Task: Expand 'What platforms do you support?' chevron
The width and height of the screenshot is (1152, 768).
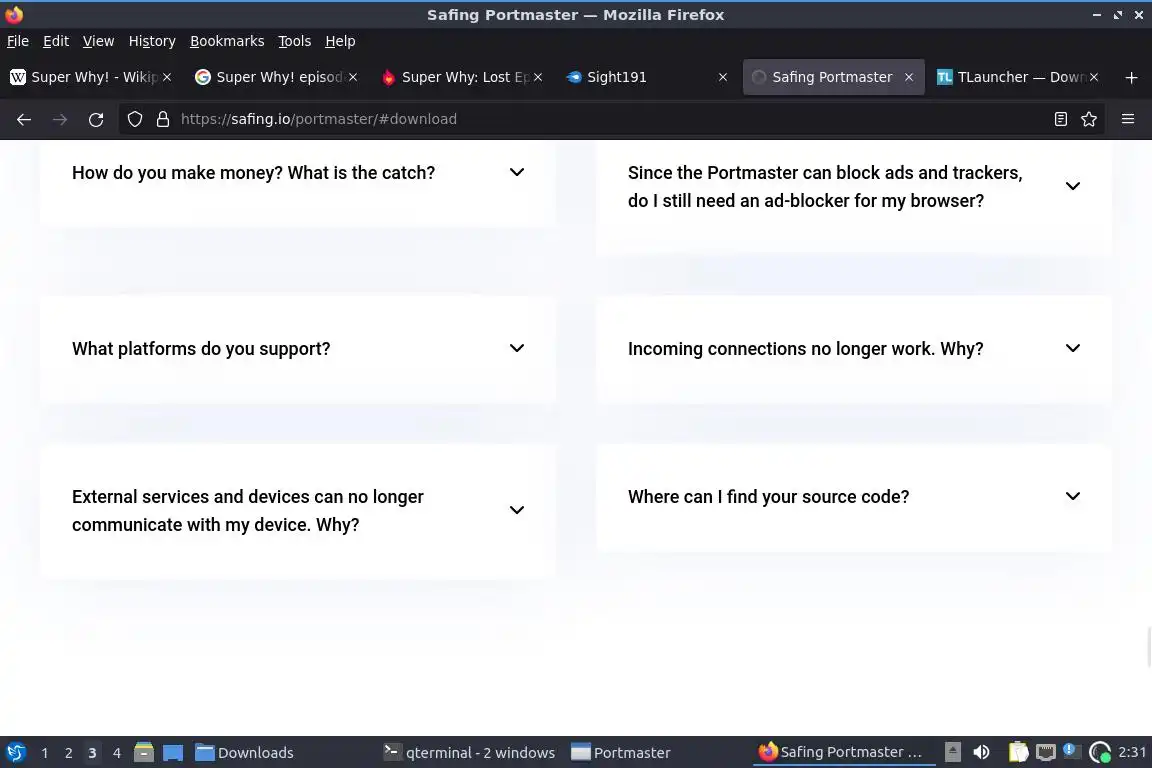Action: point(517,348)
